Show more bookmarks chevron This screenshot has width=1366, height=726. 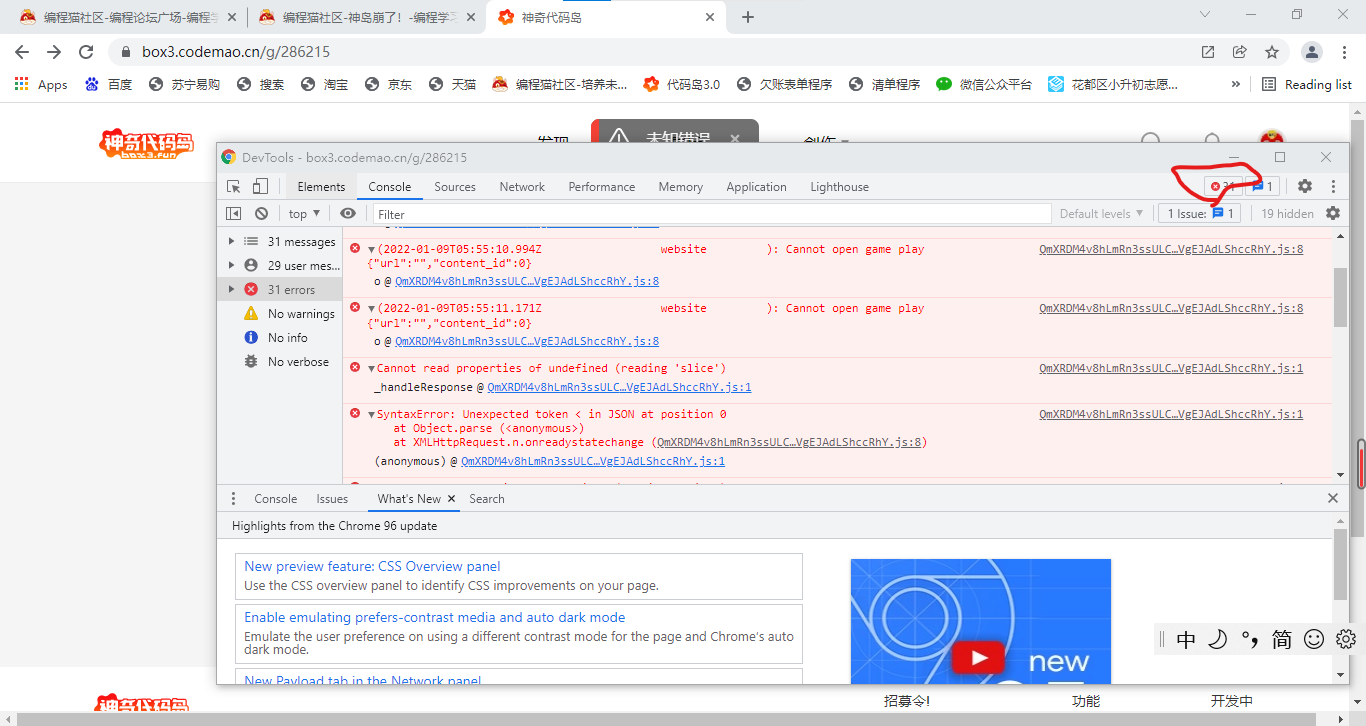point(1236,84)
